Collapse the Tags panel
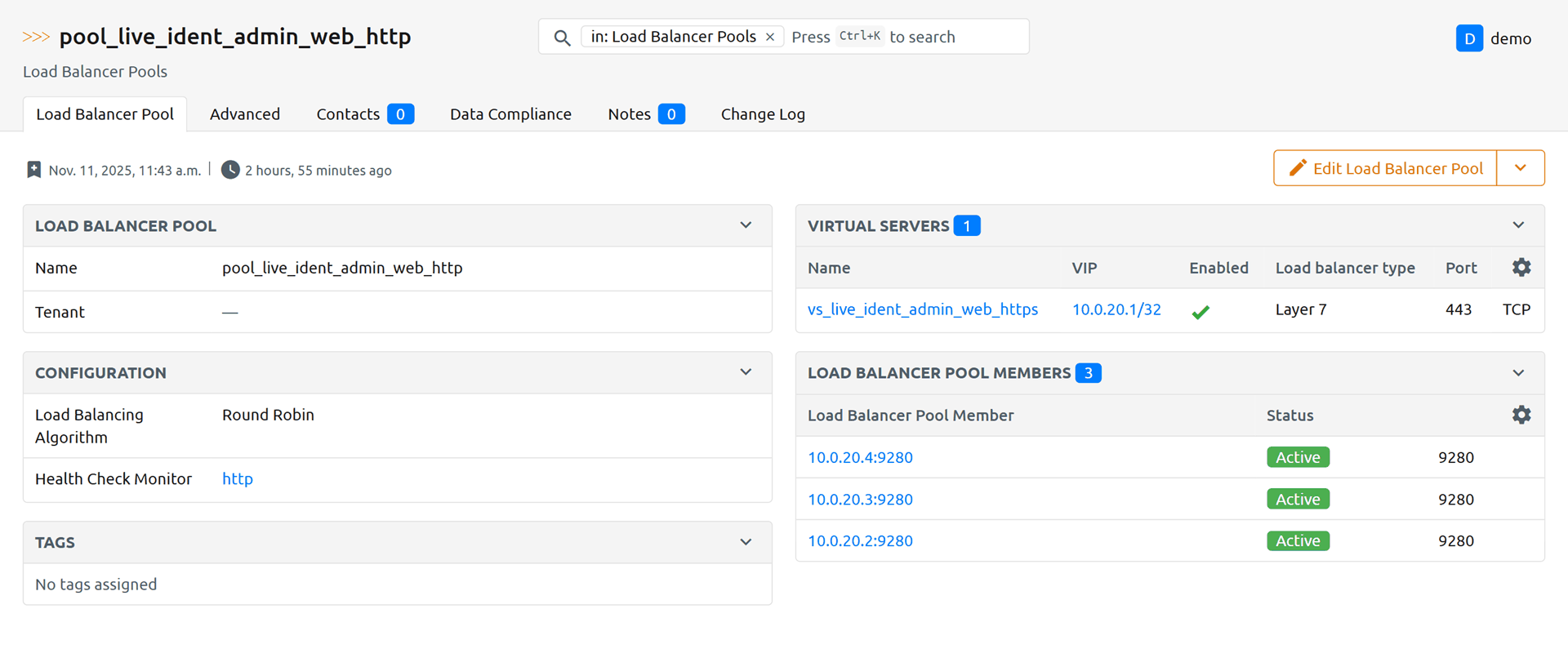The height and width of the screenshot is (658, 1568). [746, 542]
